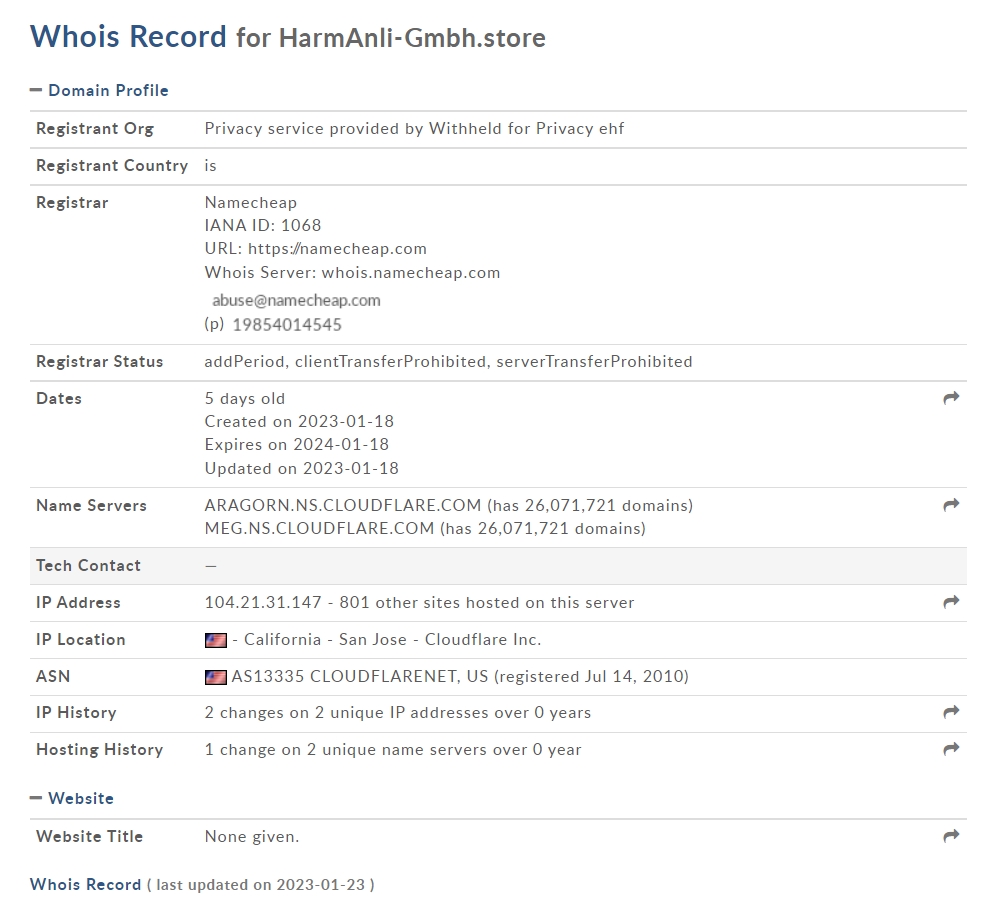Click the Whois Record heading at the top

pyautogui.click(x=128, y=36)
